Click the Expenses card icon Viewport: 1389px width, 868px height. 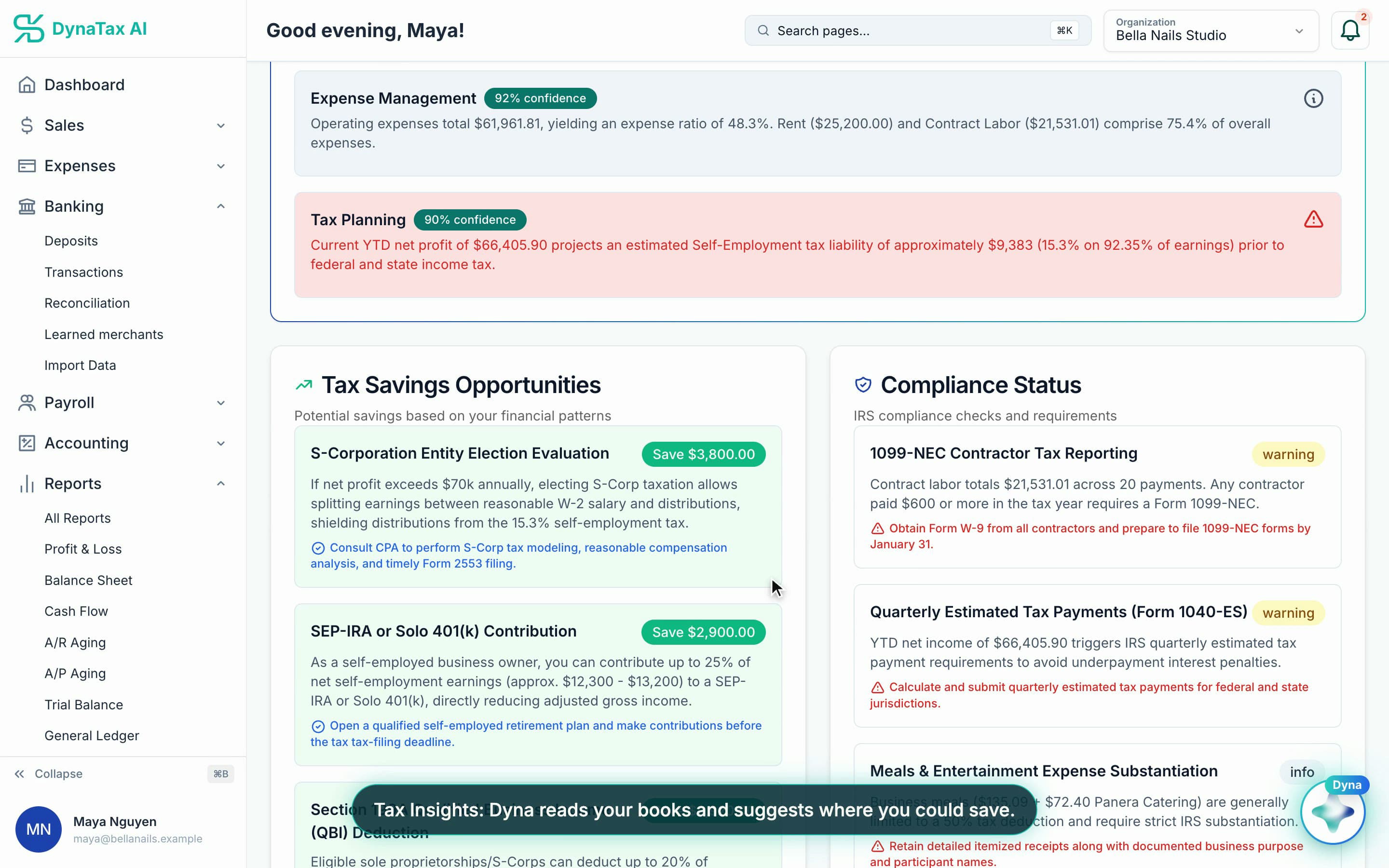tap(27, 166)
